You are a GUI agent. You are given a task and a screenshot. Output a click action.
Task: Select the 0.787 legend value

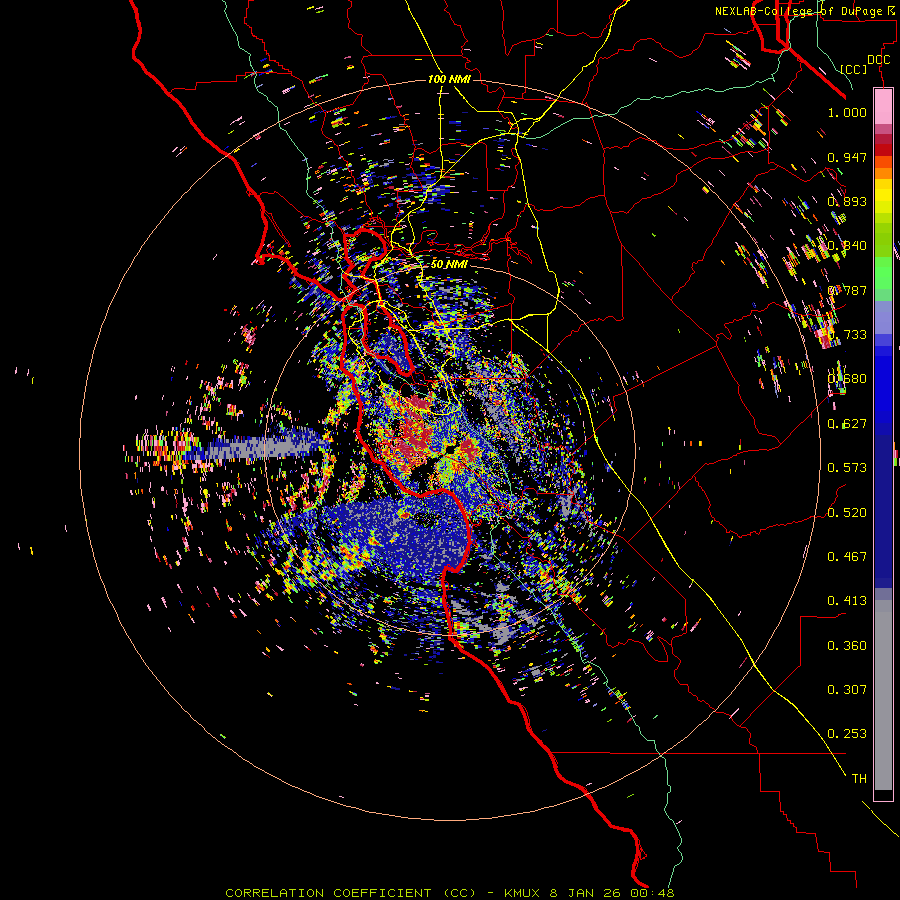coord(847,290)
